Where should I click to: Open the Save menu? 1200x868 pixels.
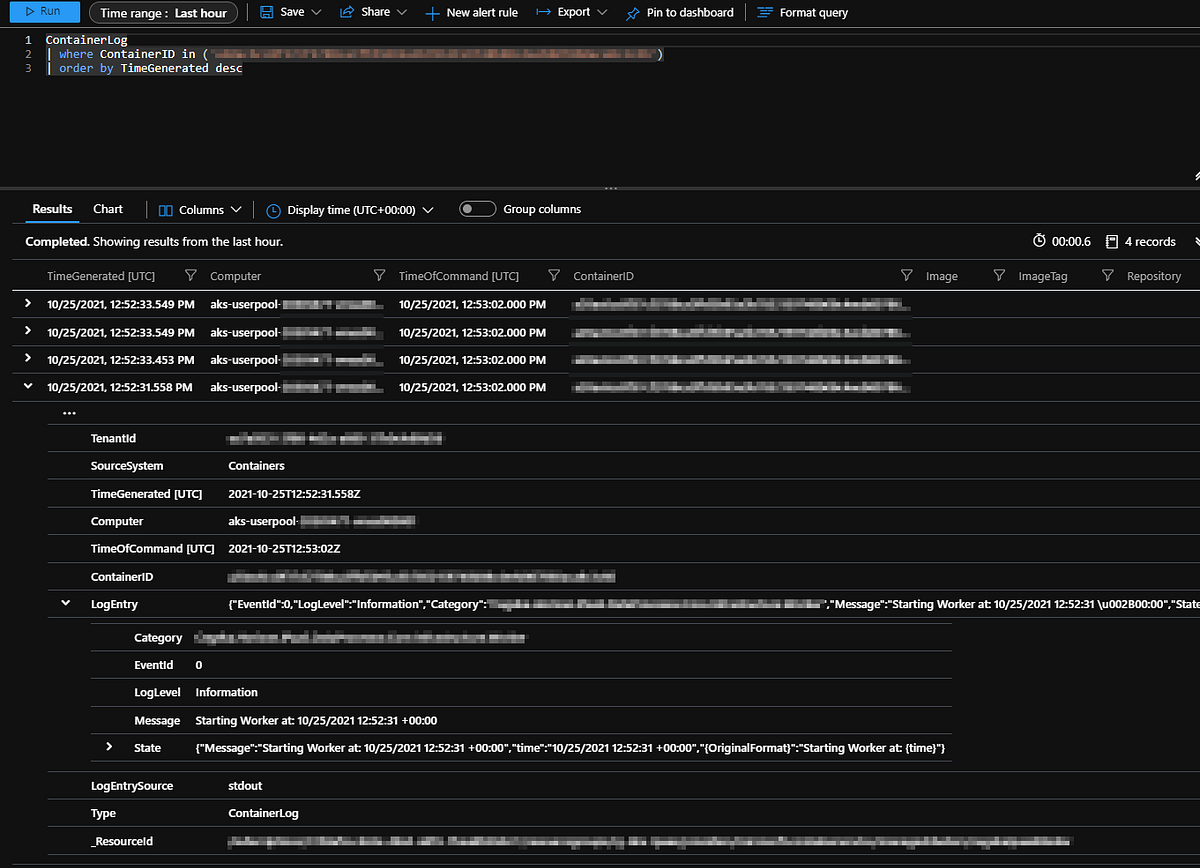tap(289, 13)
